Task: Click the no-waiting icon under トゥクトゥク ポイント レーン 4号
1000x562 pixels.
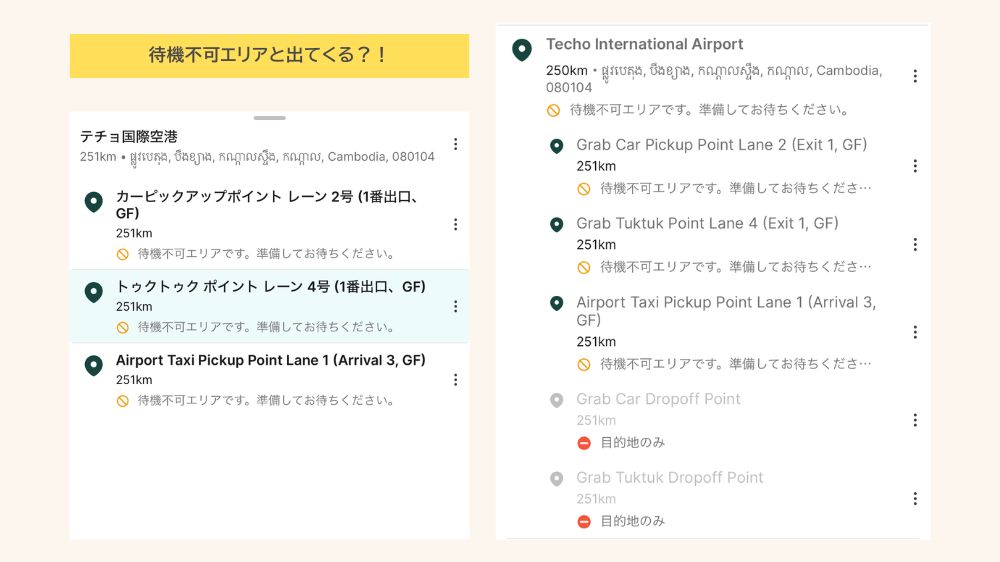Action: 122,328
